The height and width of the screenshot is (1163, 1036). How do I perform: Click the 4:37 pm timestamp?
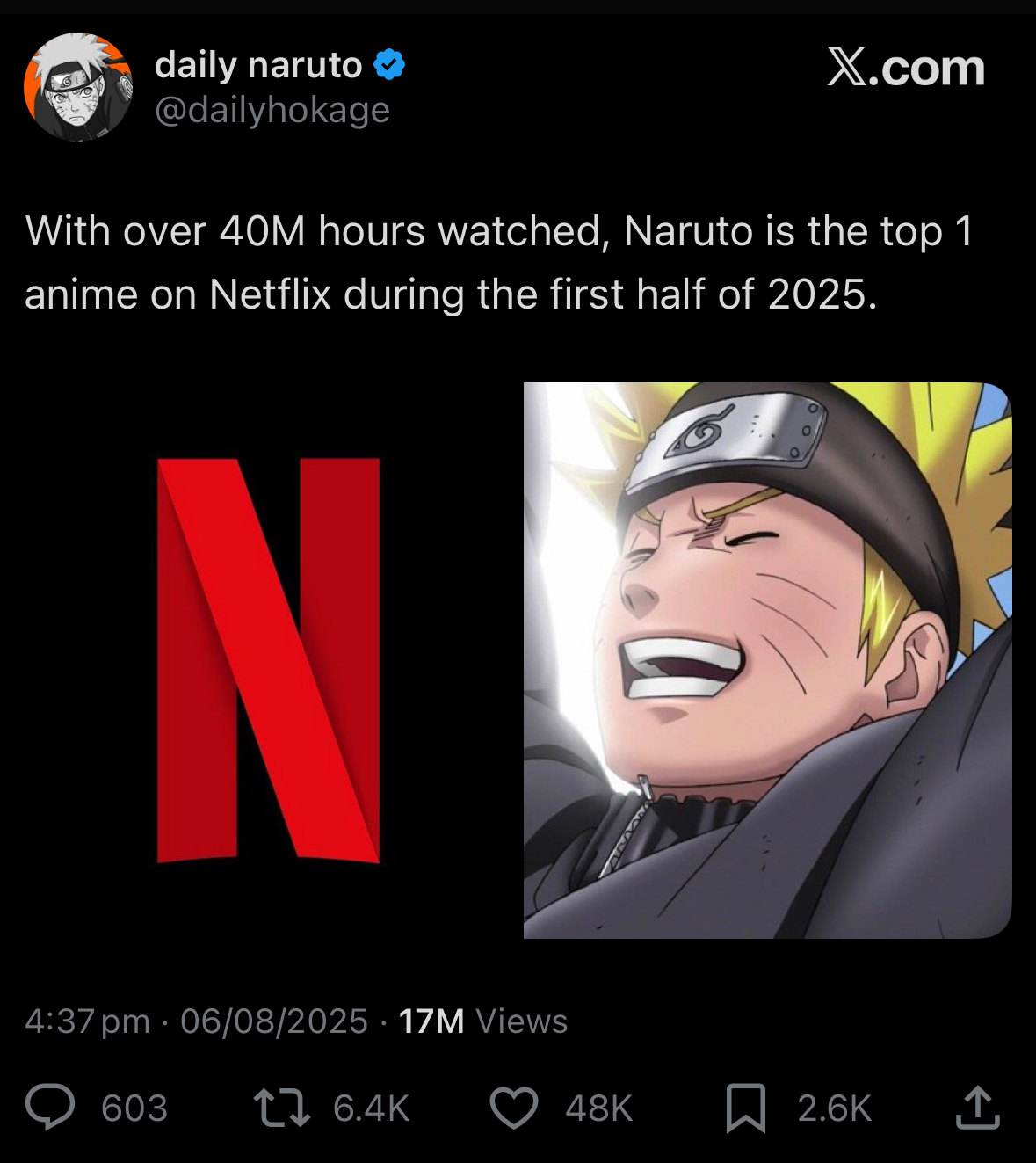(x=87, y=1021)
